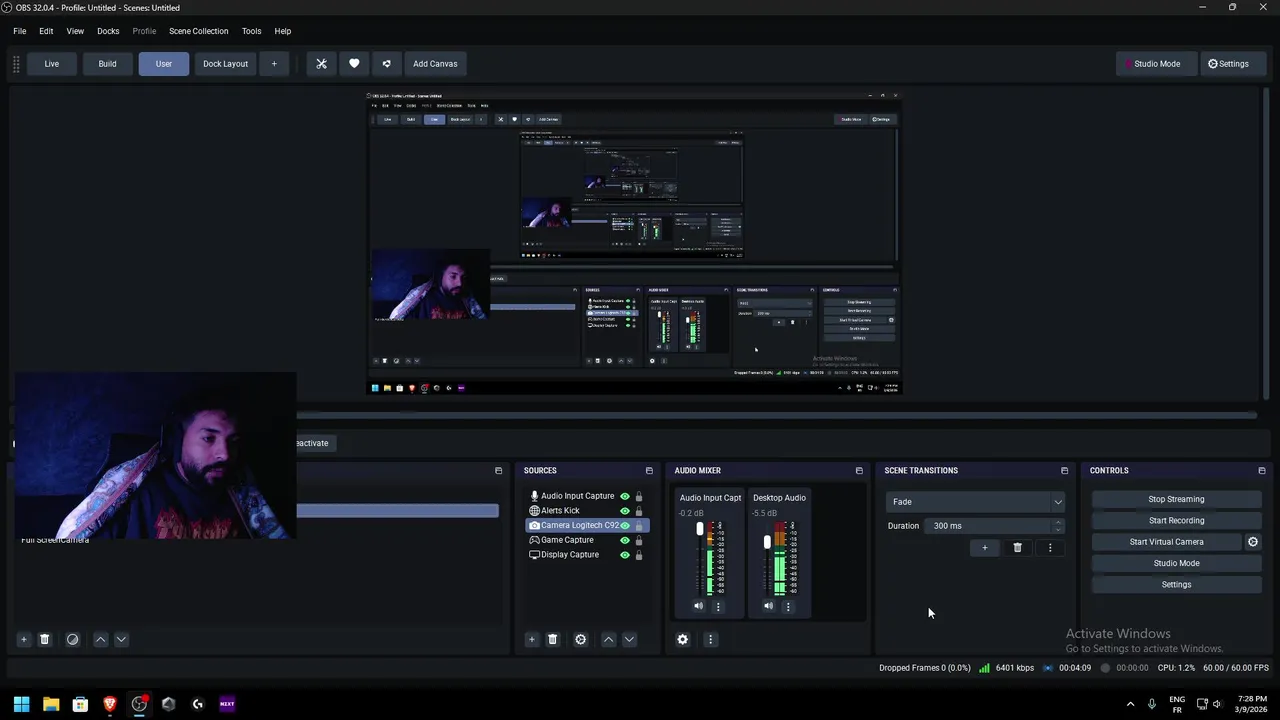Screen dimensions: 1280x720
Task: Open Brave browser from the taskbar
Action: coord(110,704)
